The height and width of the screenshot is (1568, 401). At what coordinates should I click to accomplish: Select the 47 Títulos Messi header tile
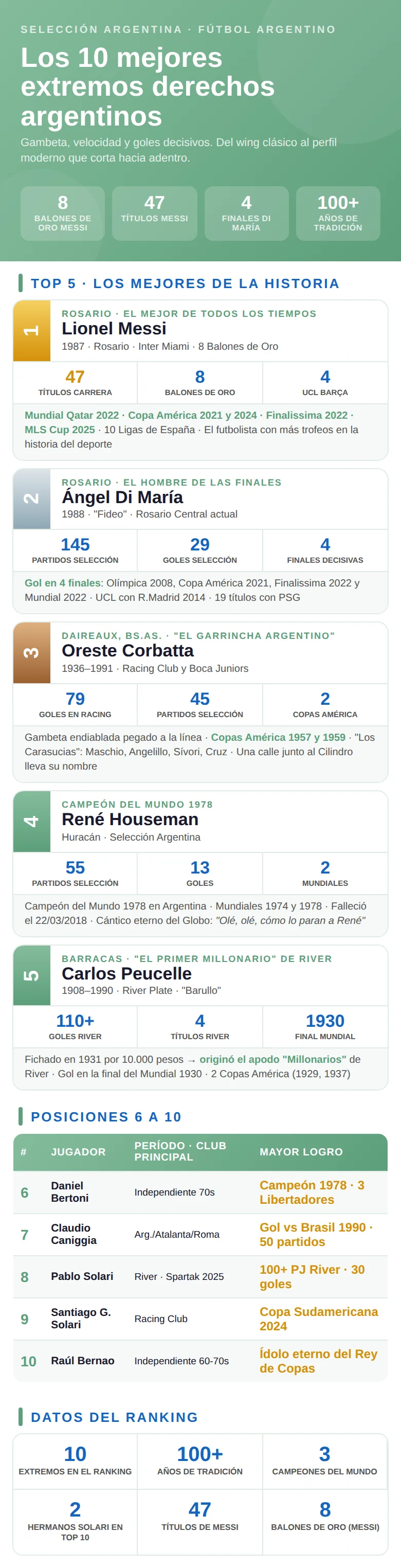click(155, 213)
